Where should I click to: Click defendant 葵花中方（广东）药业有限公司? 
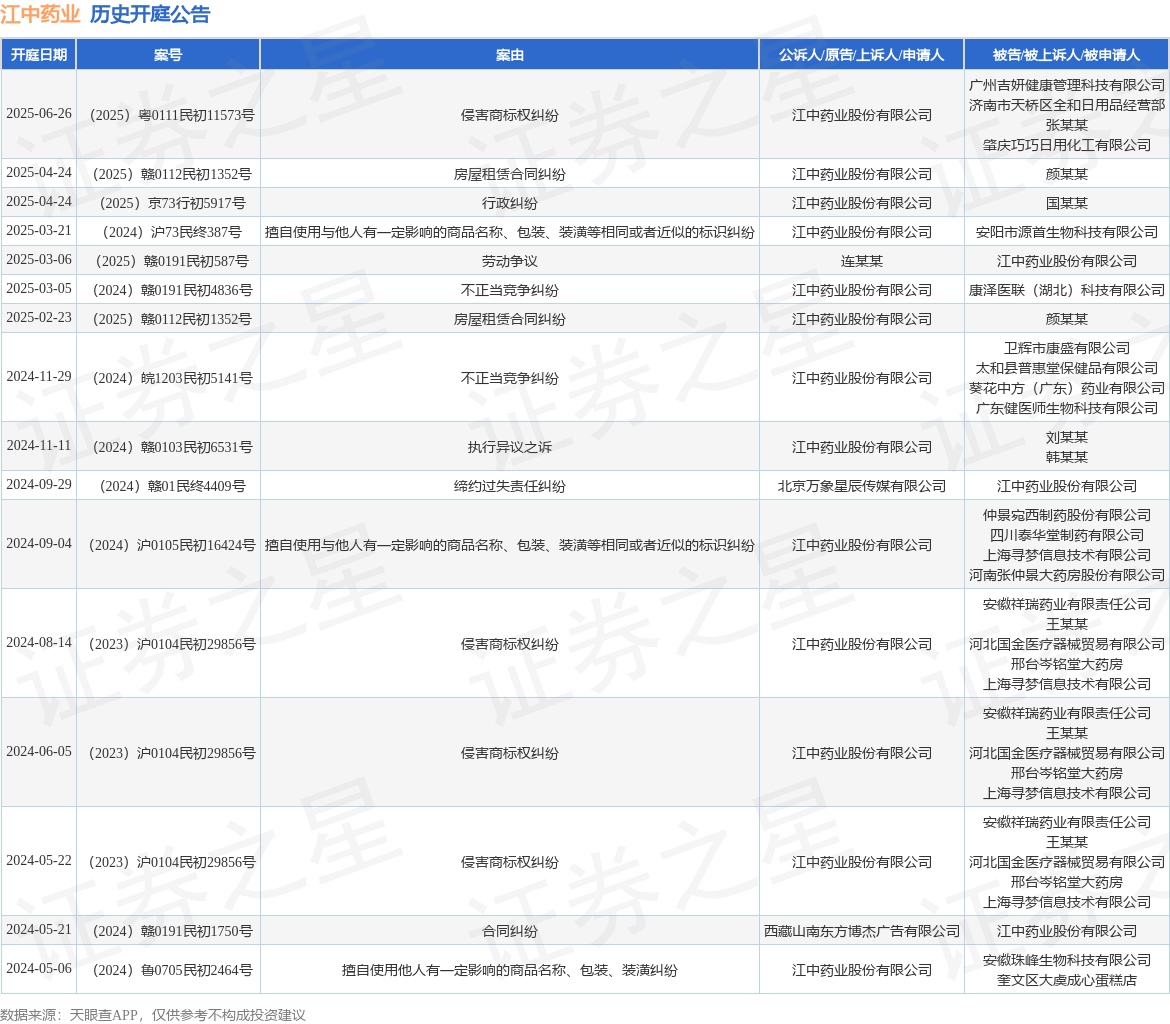pos(1066,388)
